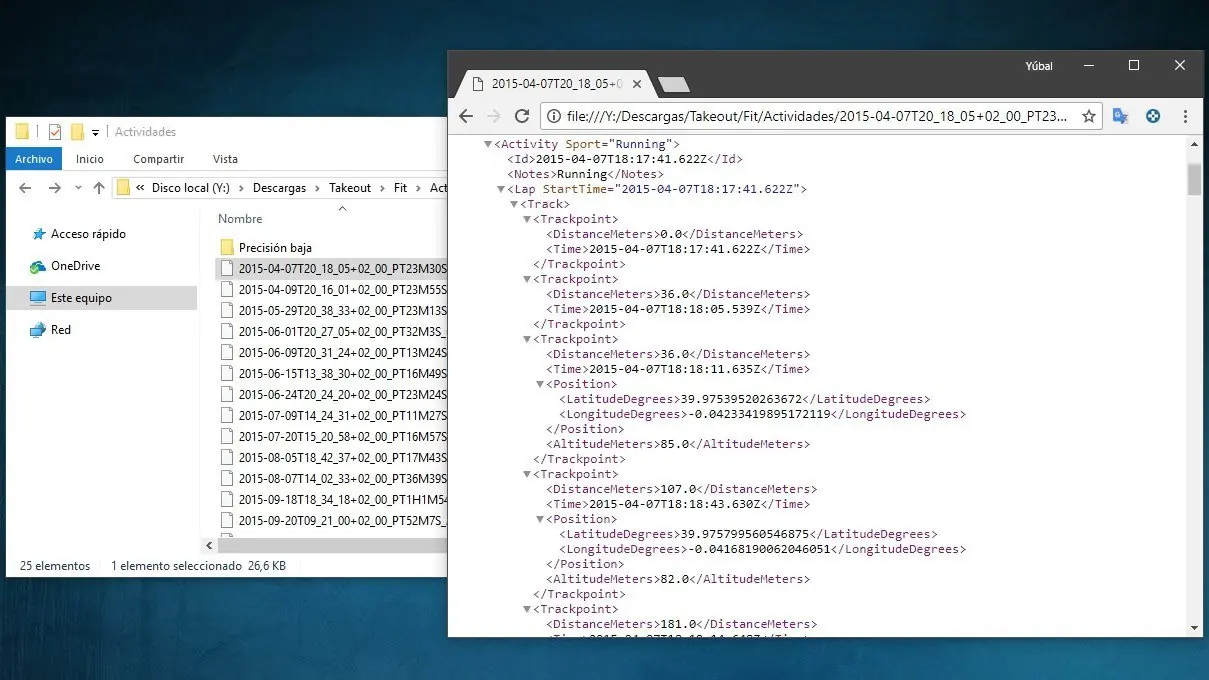Collapse the Position node with latitude 39.97539520263672
Viewport: 1209px width, 680px height.
point(540,384)
